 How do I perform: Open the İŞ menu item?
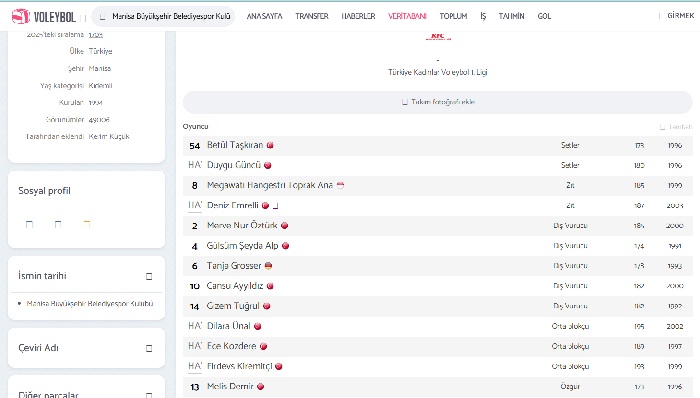point(483,16)
